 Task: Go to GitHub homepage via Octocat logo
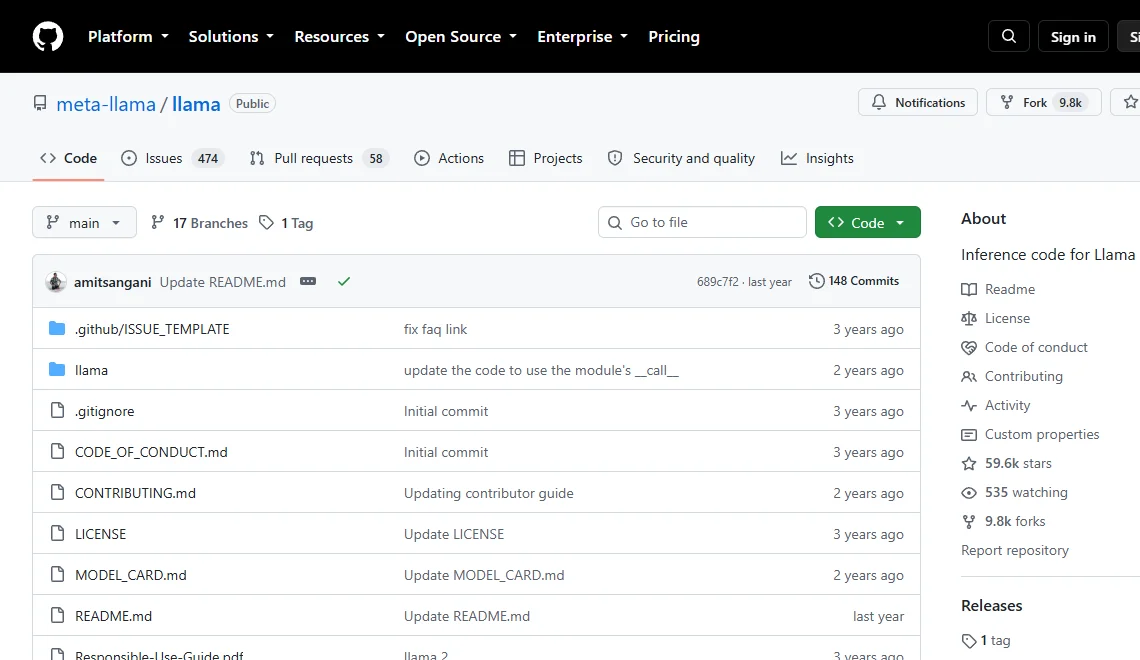coord(48,36)
